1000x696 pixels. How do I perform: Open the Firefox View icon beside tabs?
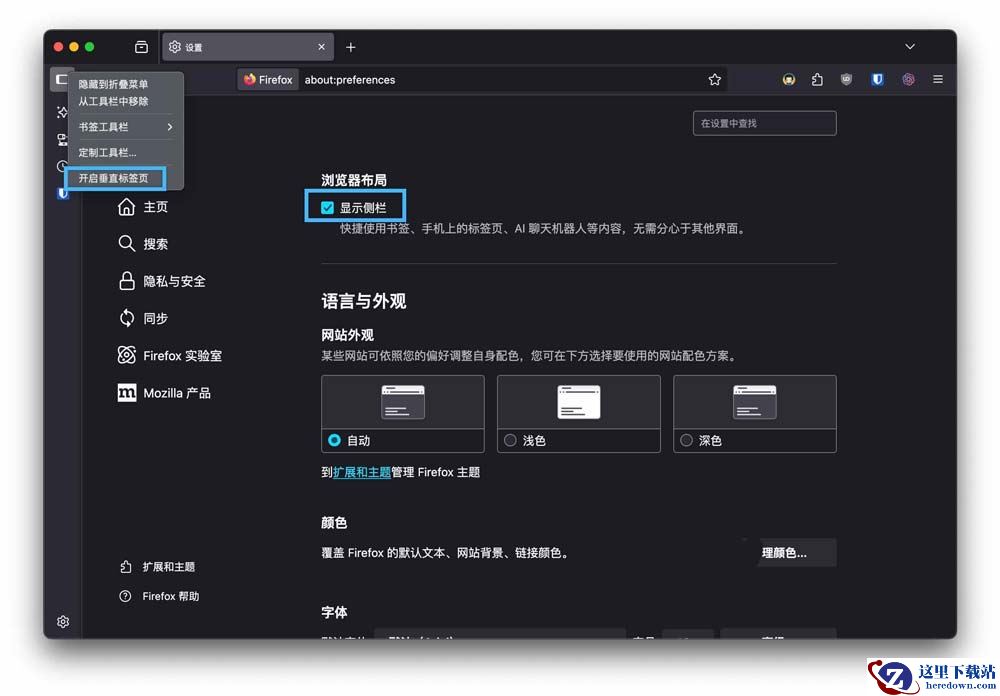(142, 47)
